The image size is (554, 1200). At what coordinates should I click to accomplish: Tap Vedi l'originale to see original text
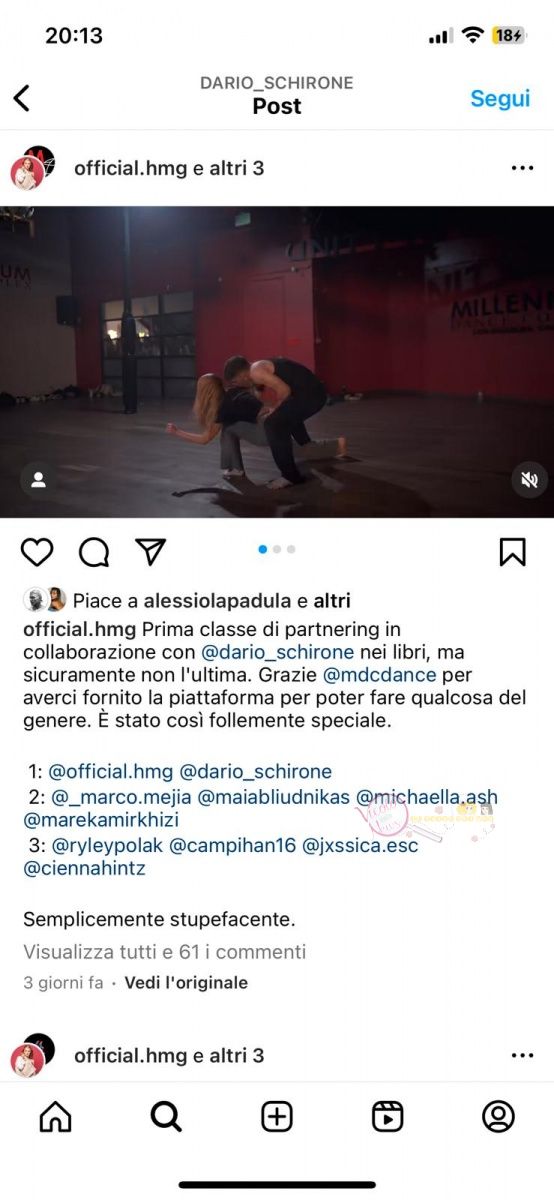(x=186, y=983)
